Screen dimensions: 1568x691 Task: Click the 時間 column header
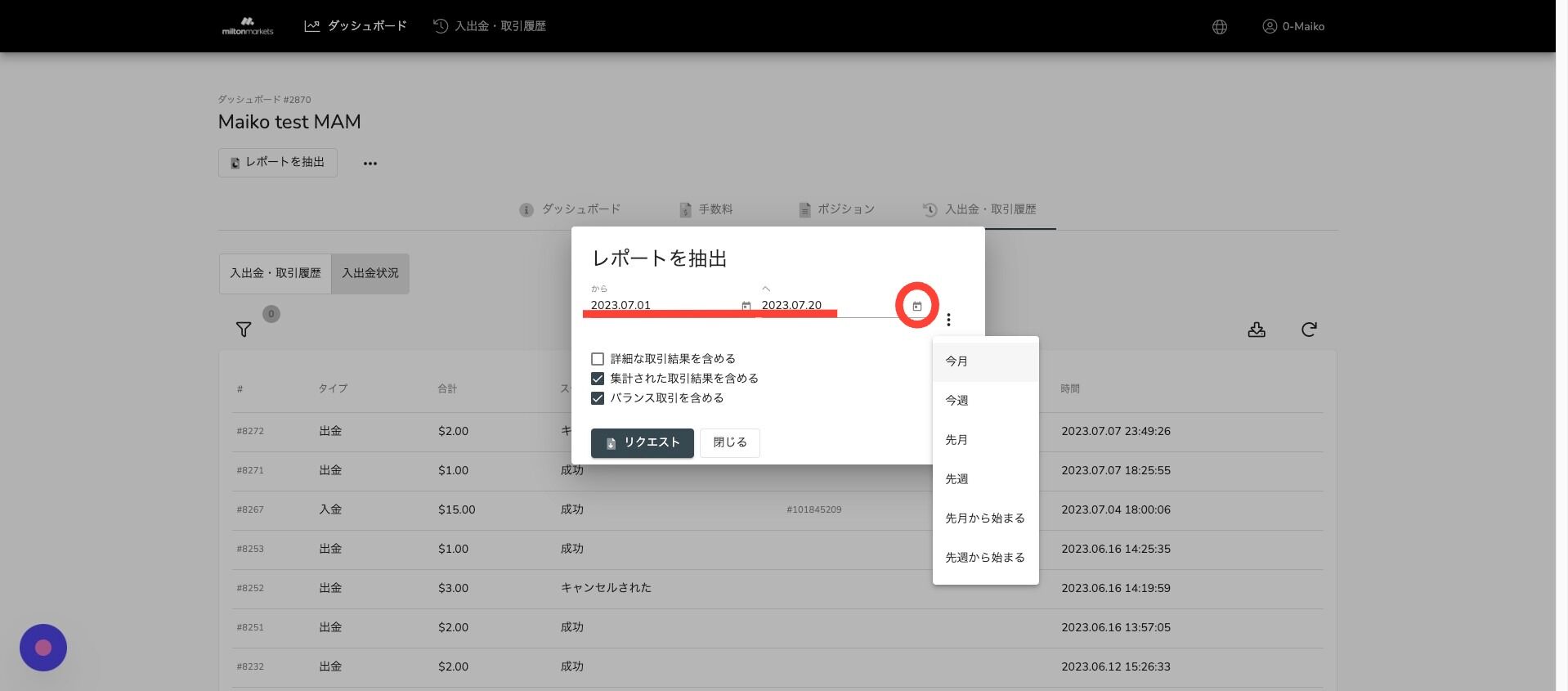pos(1070,388)
